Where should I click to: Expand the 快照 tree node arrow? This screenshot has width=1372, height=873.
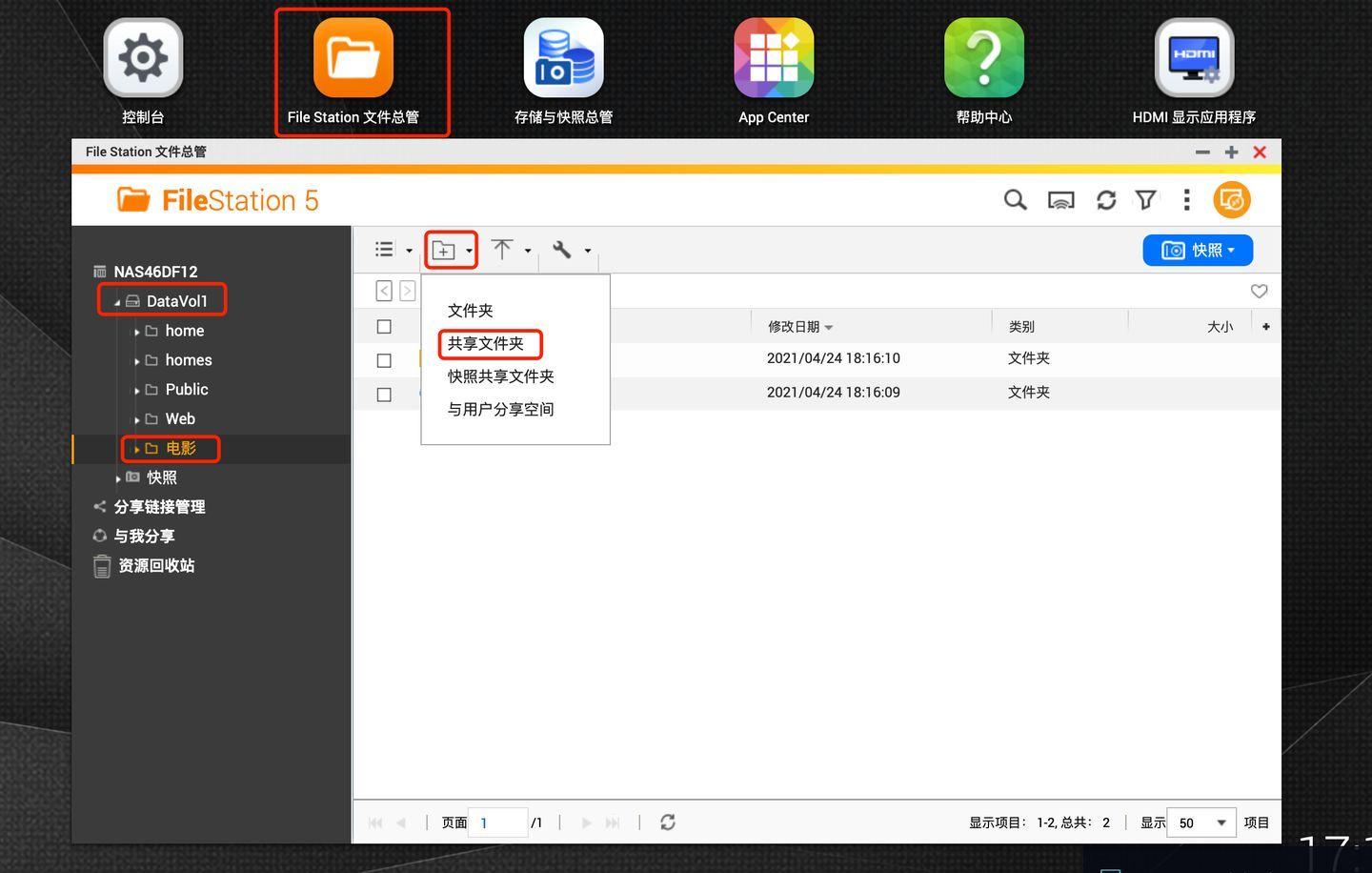(118, 478)
